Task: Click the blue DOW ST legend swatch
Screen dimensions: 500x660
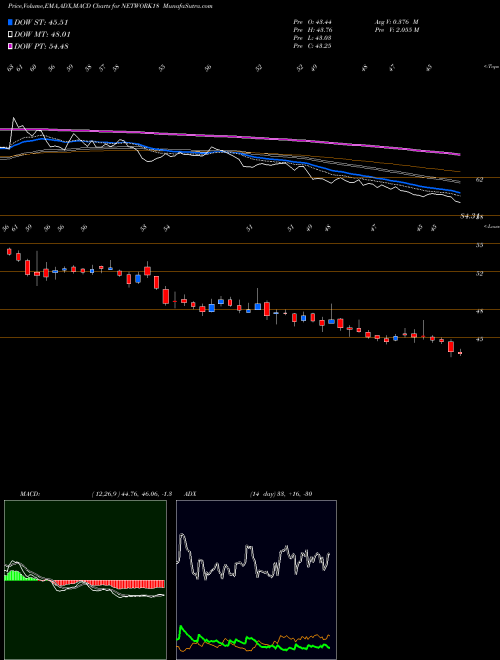Action: click(10, 23)
